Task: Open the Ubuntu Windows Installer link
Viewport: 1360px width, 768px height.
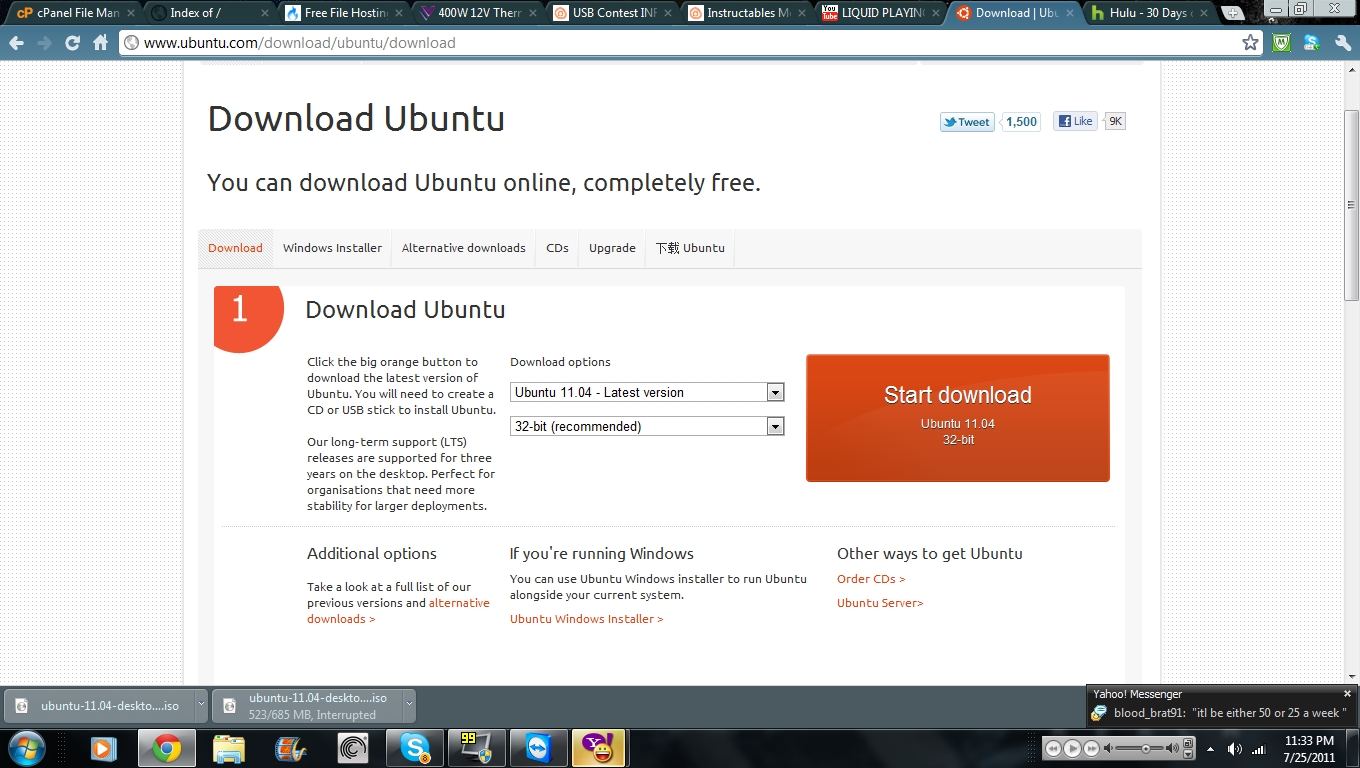Action: [586, 619]
